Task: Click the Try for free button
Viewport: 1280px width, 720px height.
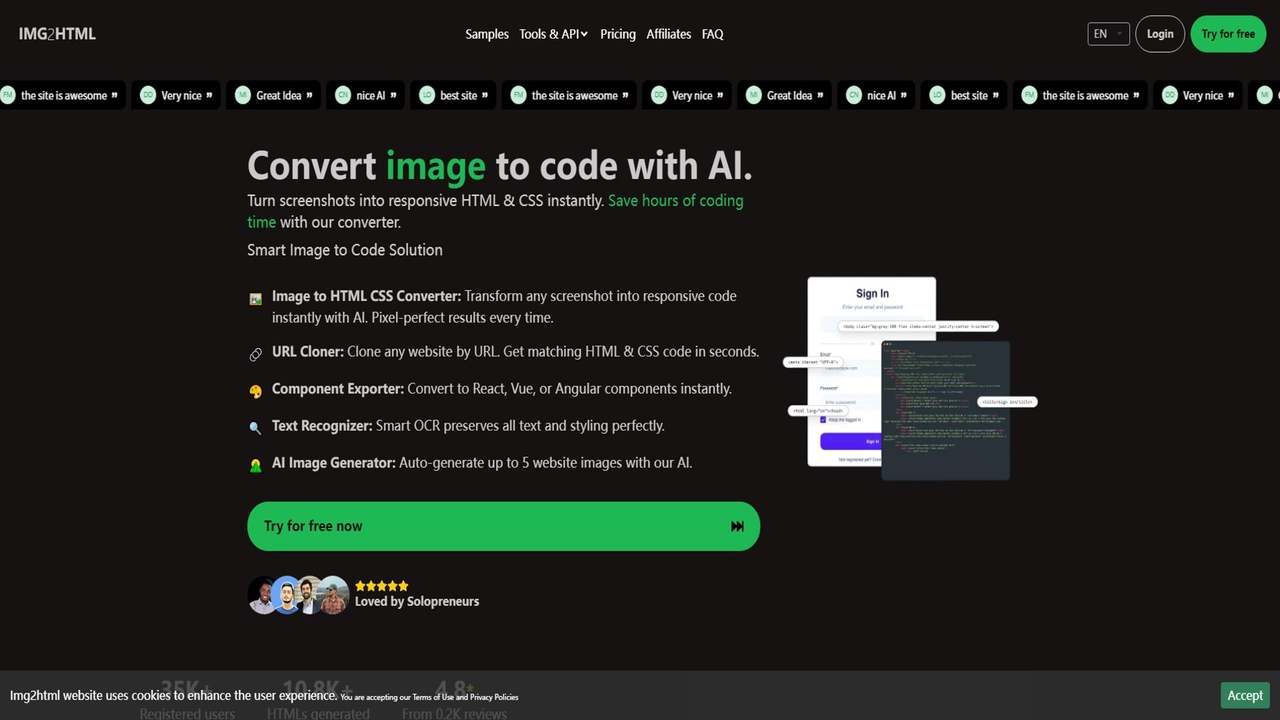Action: click(1228, 34)
